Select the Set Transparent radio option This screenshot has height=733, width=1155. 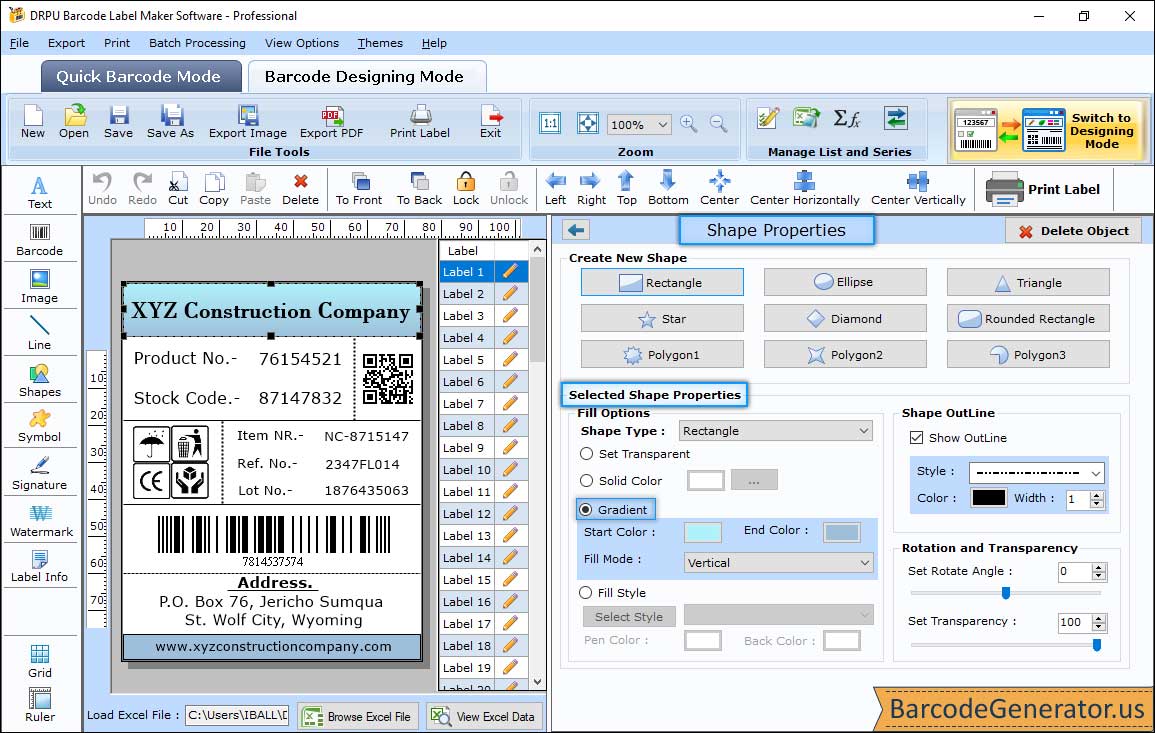pos(586,454)
